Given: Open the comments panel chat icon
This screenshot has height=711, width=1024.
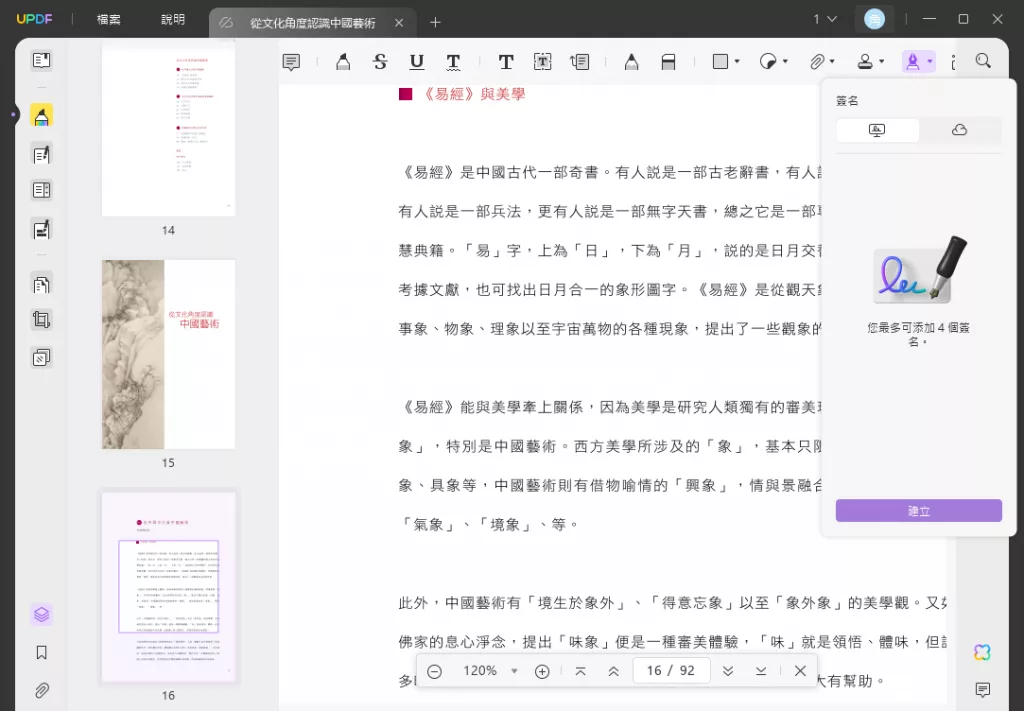Looking at the screenshot, I should pos(982,689).
